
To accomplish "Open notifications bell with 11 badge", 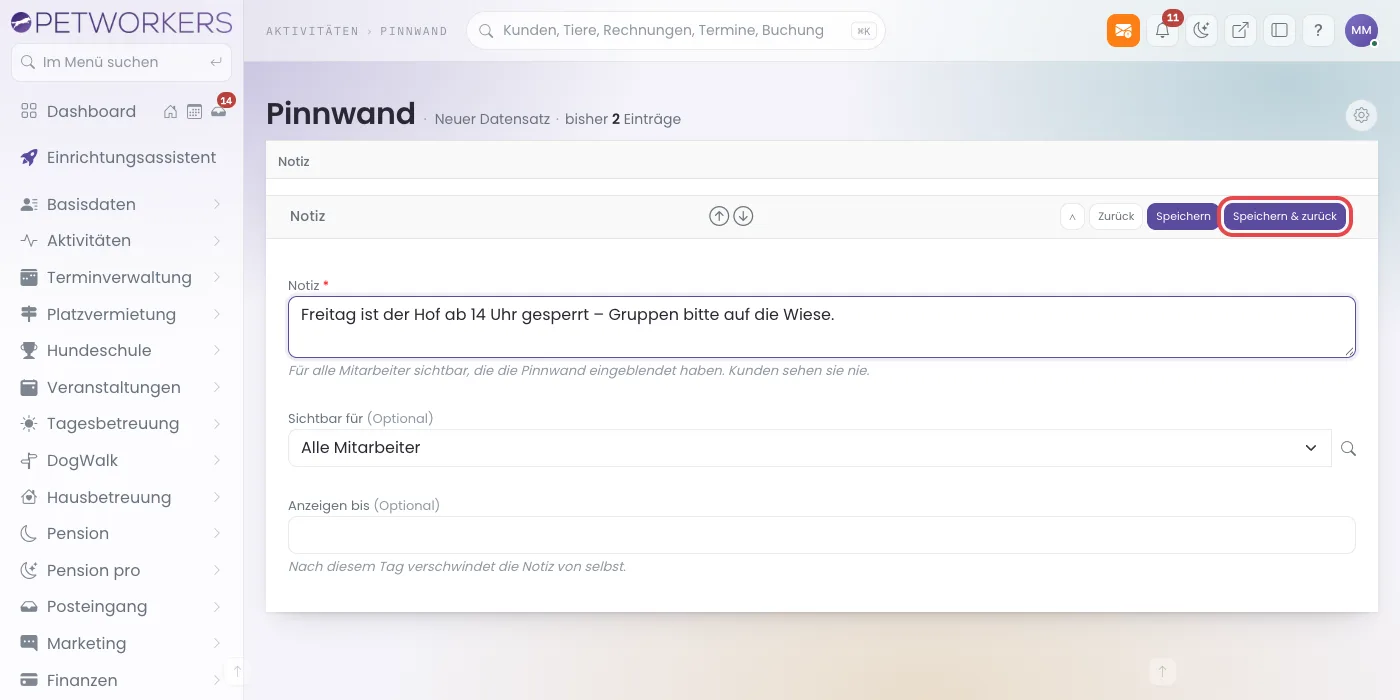I will tap(1162, 31).
